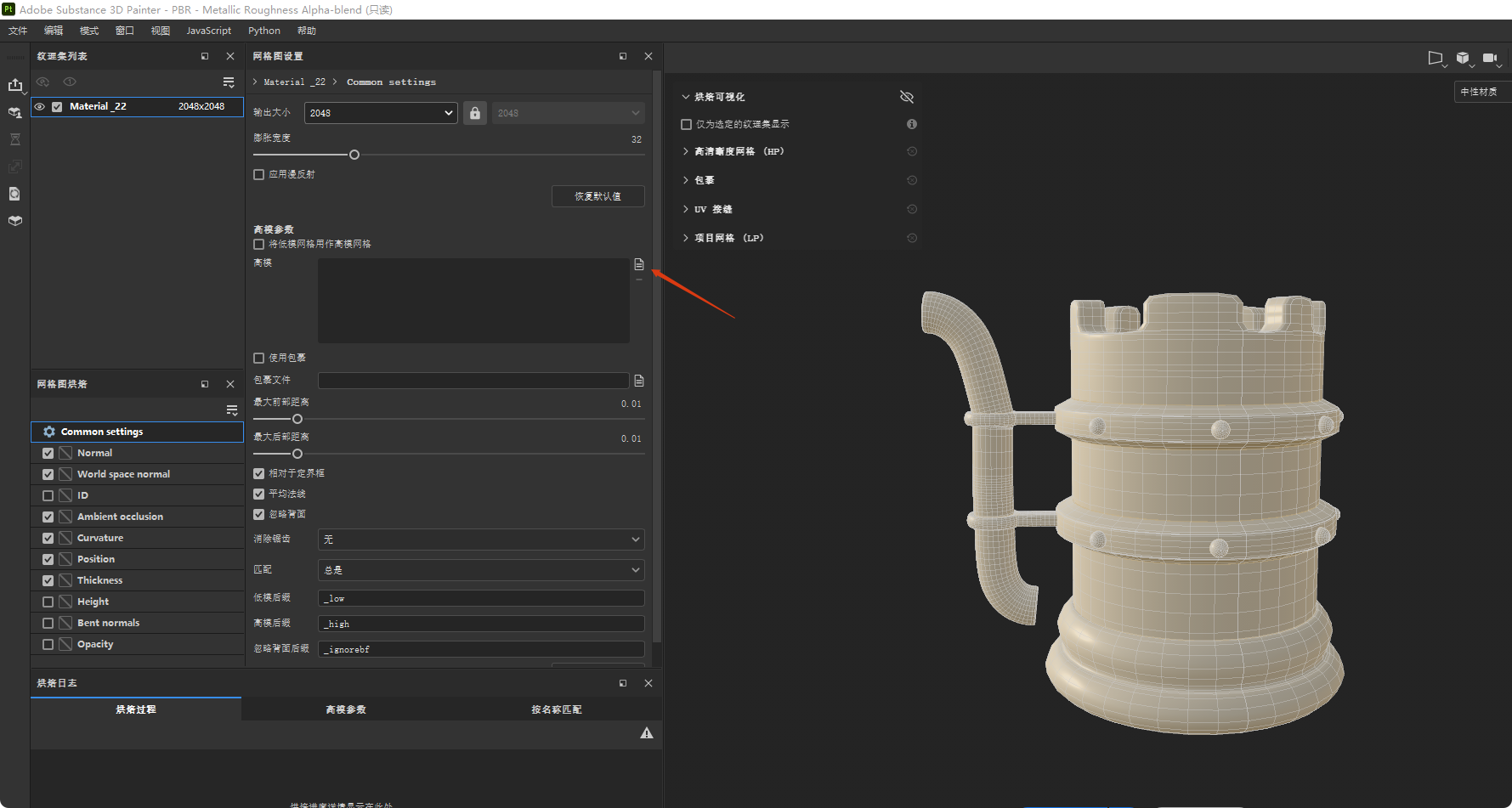Expand the UV 接缝 section

[x=686, y=209]
